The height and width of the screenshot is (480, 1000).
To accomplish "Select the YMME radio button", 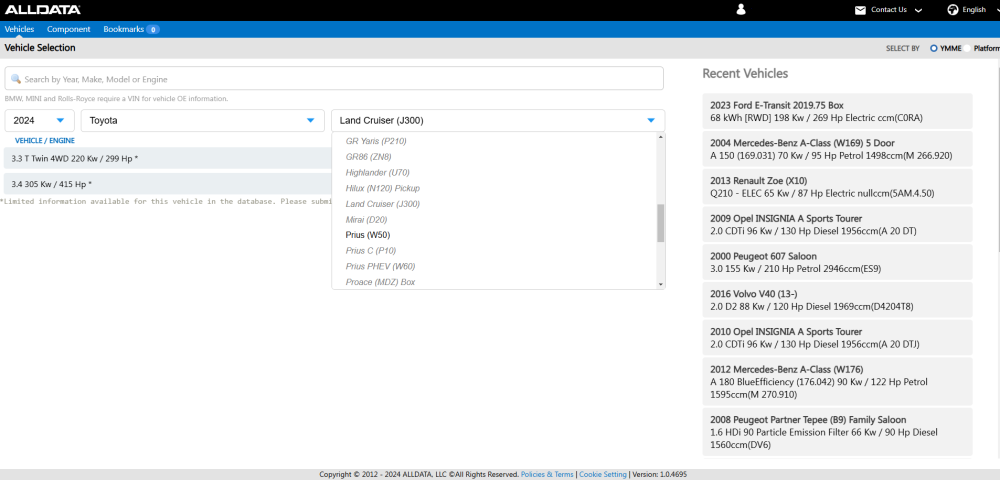I will coord(934,48).
